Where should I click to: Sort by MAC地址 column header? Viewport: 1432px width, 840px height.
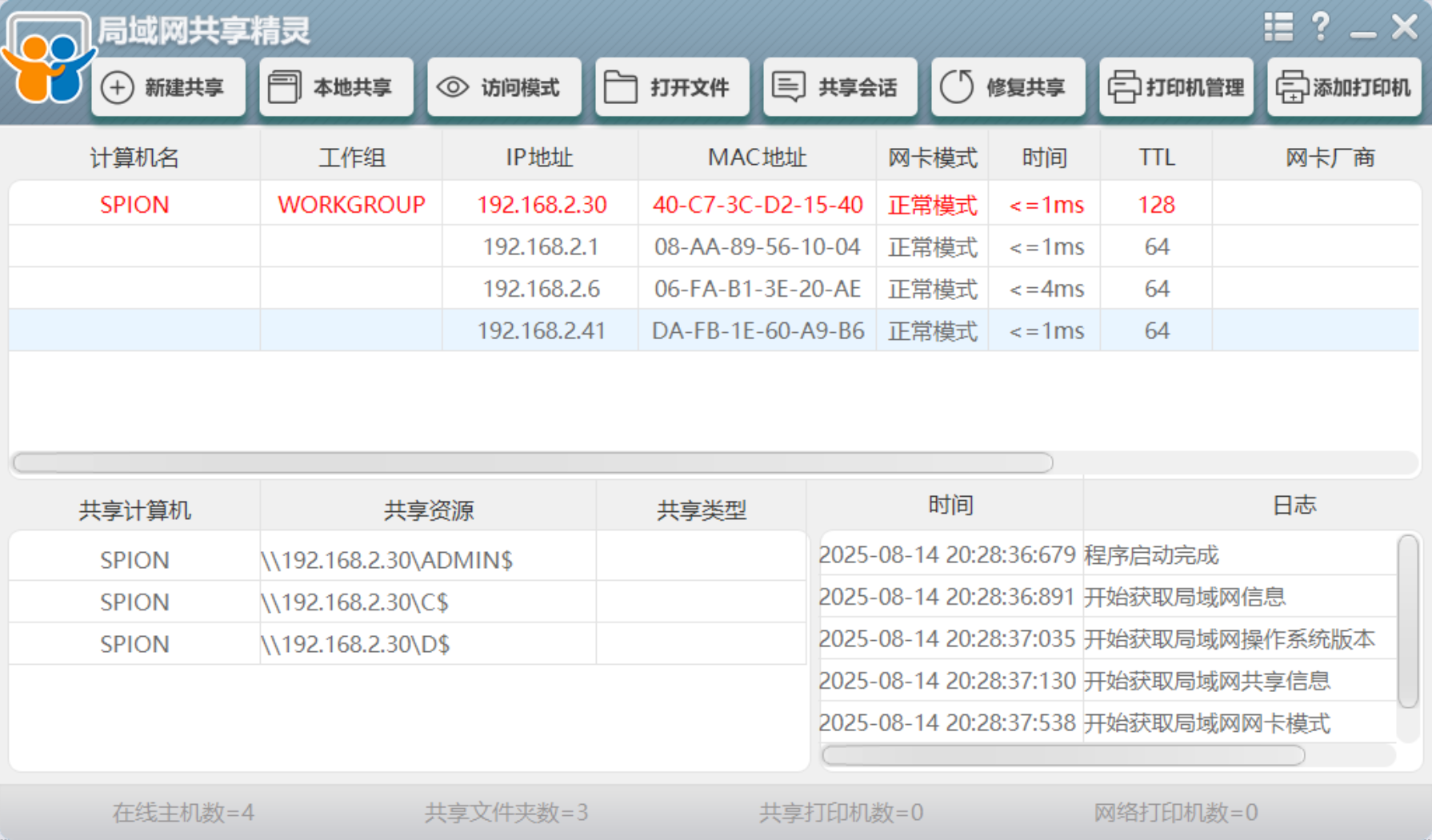click(x=757, y=158)
